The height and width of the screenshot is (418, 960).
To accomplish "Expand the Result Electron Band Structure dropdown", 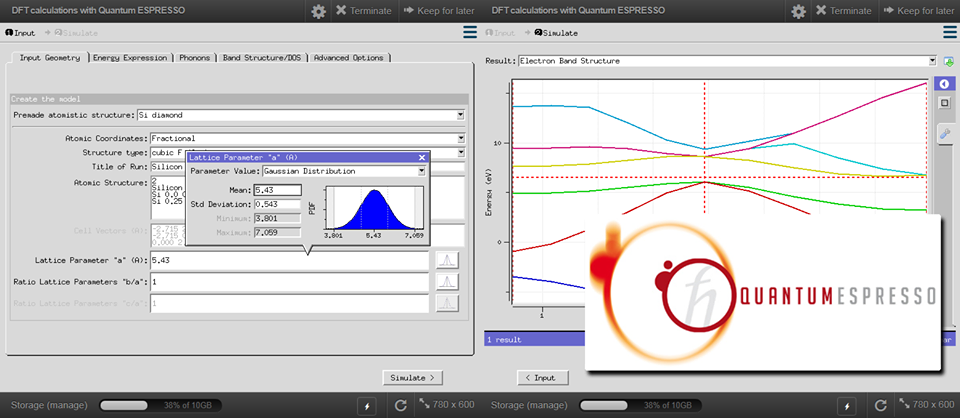I will pos(932,61).
